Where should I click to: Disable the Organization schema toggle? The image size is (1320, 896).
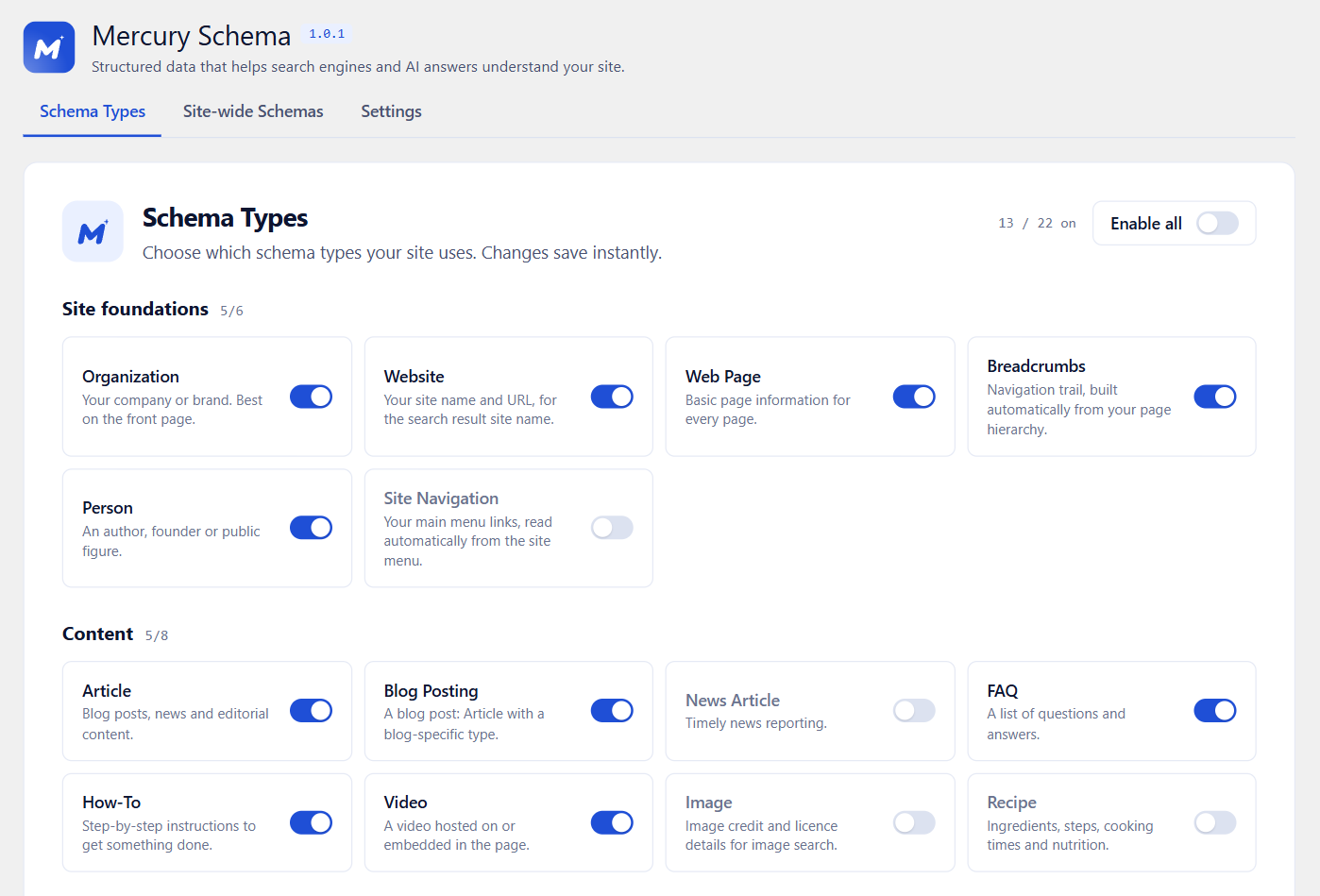(311, 397)
